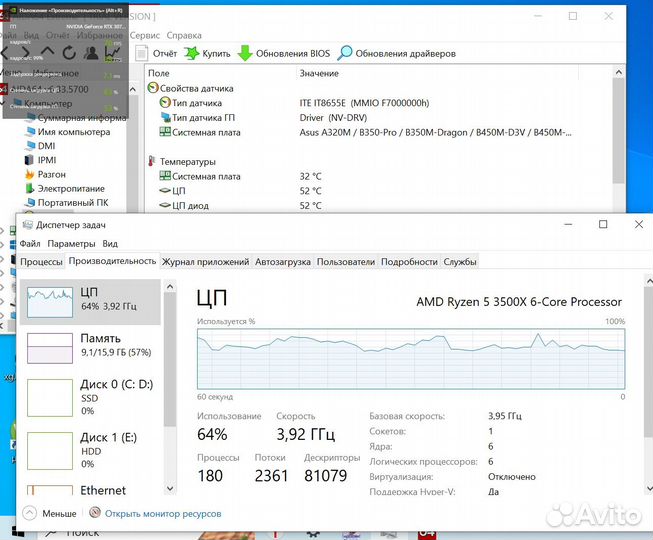The image size is (653, 540).
Task: Switch to the Журнал приложений tab
Action: tap(205, 262)
